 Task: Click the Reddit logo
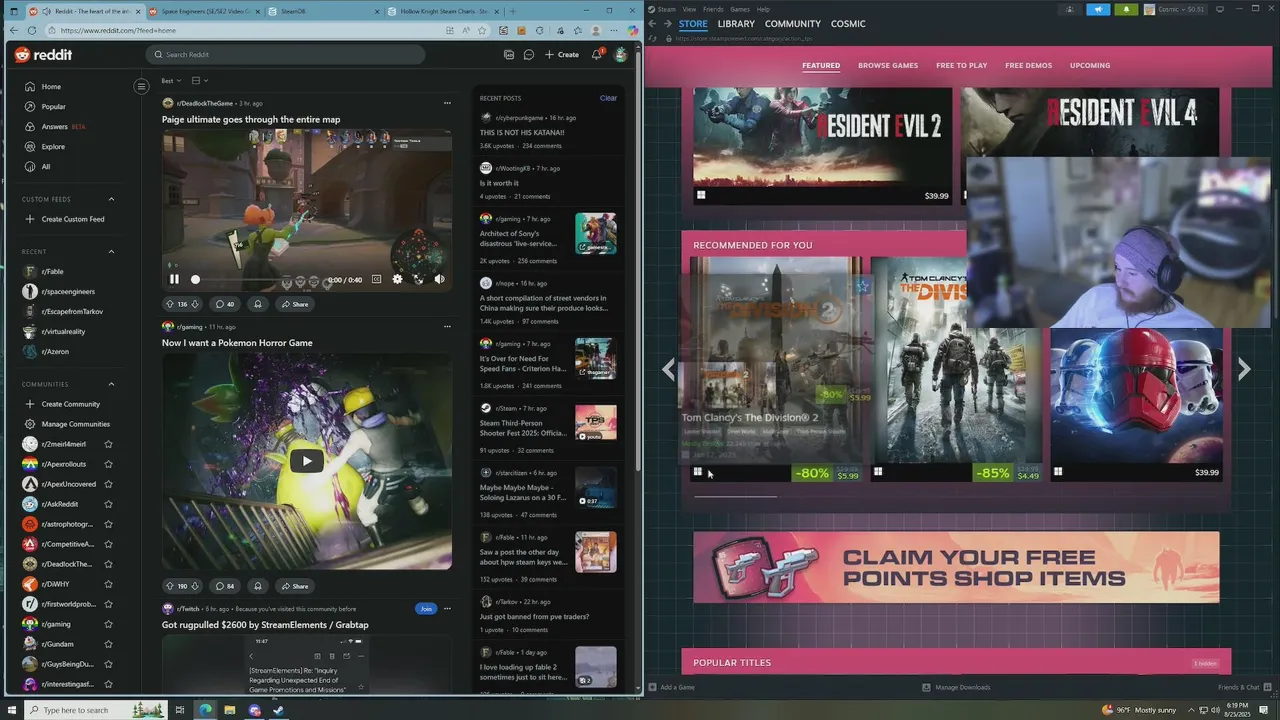(43, 55)
